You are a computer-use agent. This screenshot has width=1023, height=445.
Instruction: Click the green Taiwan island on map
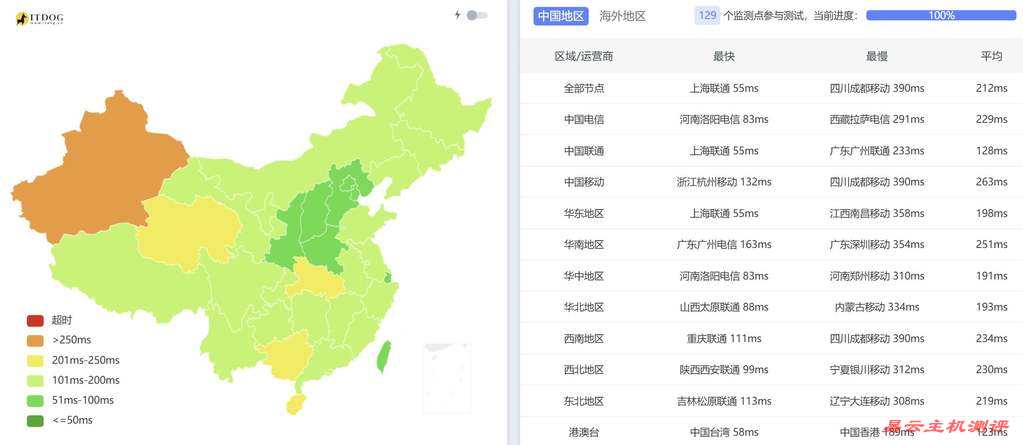pos(384,356)
